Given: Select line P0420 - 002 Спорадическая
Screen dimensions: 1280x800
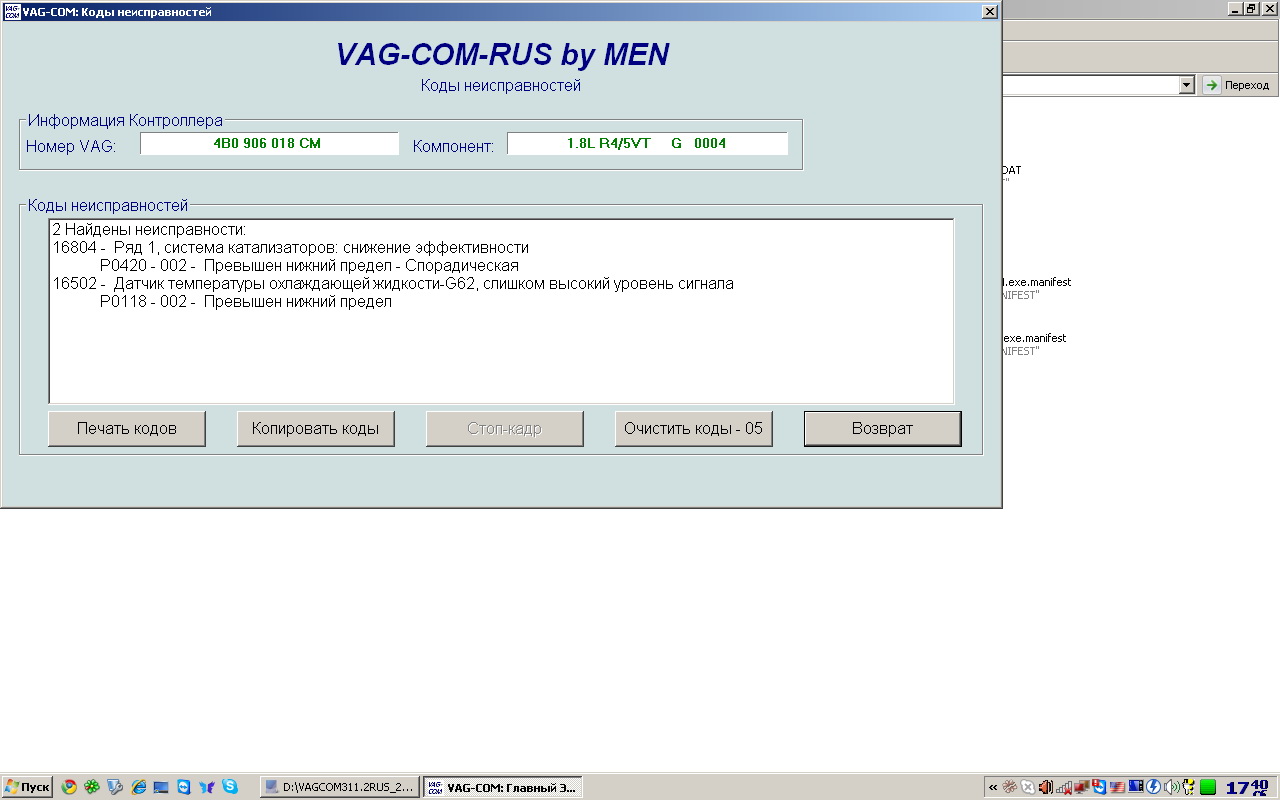Looking at the screenshot, I should 309,266.
